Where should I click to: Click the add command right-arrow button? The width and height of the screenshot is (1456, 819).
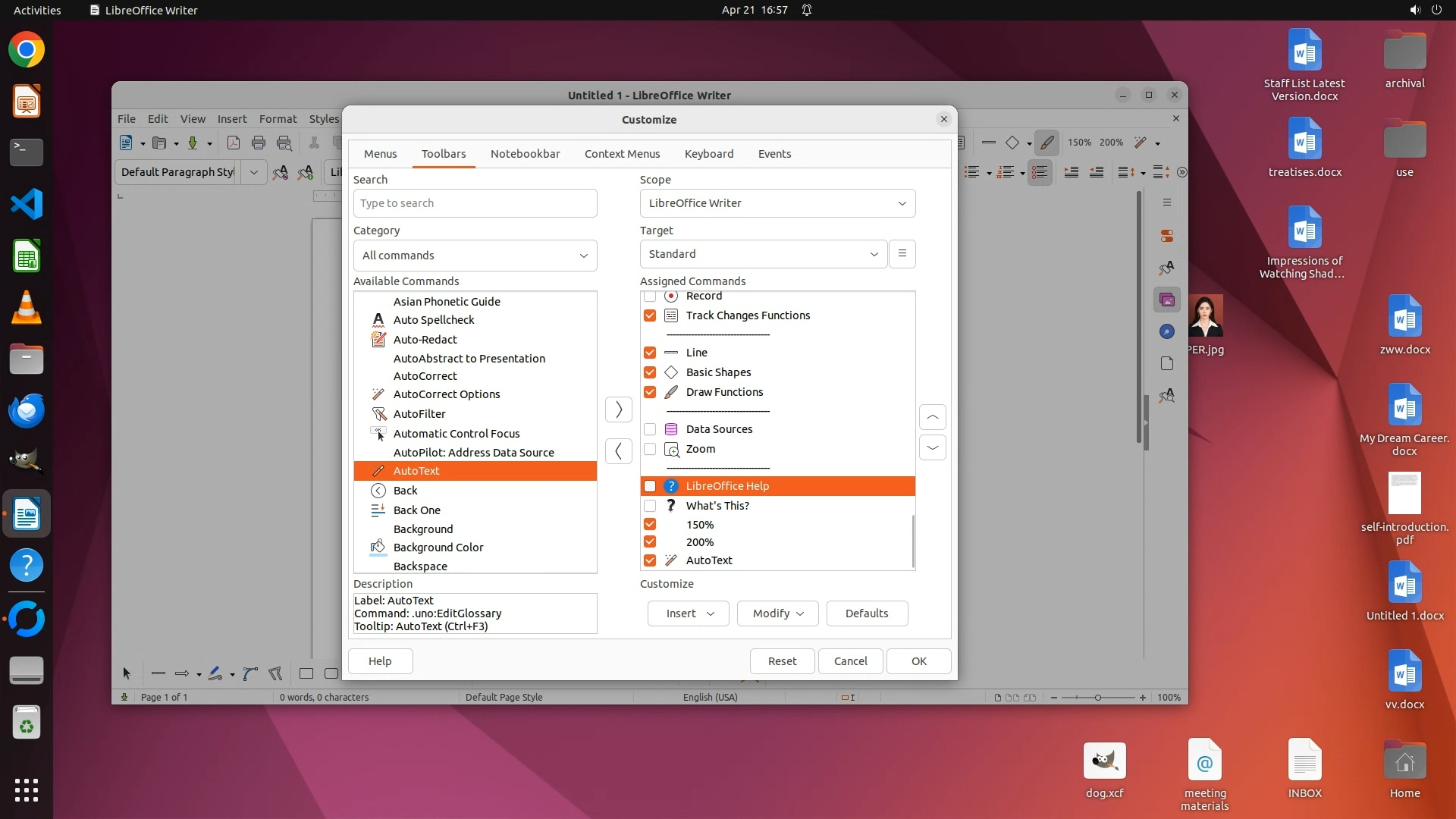point(618,409)
